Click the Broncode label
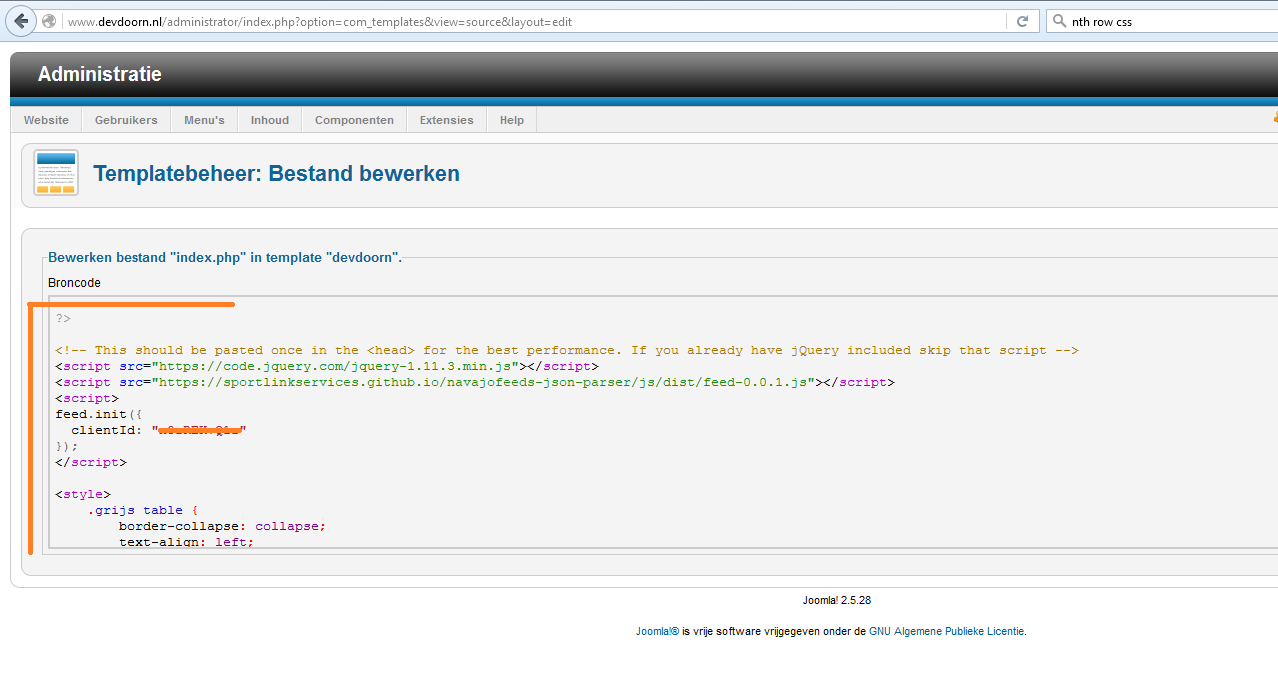Screen dimensions: 1278x689 coord(74,283)
